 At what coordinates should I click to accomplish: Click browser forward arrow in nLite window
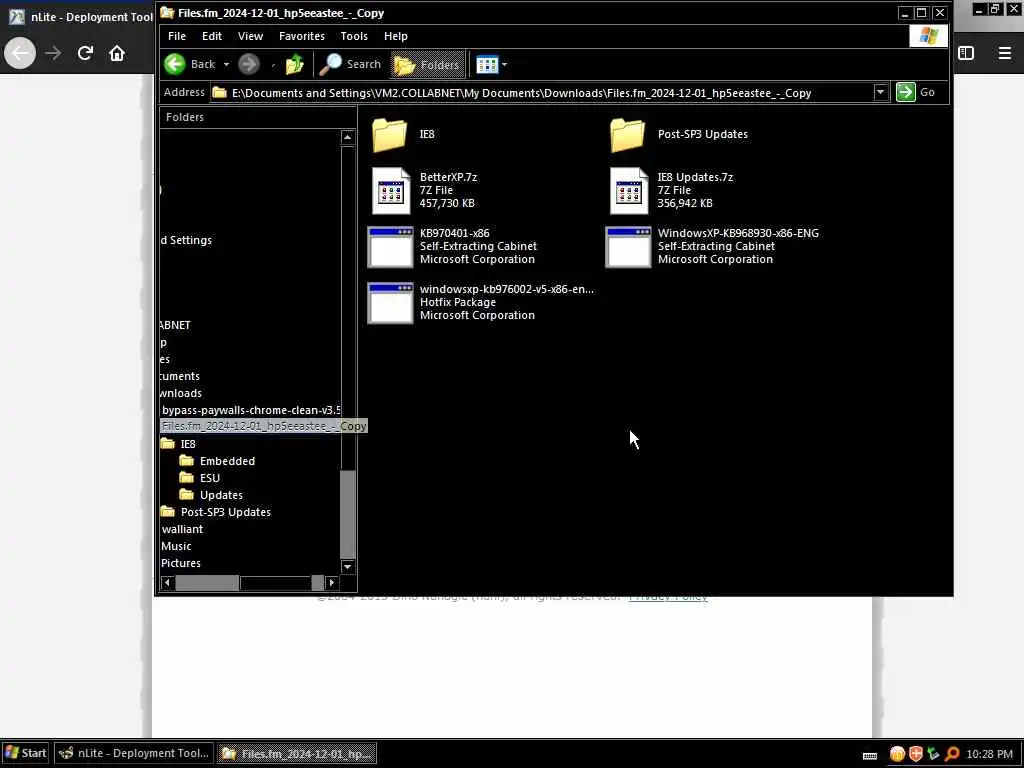point(54,53)
